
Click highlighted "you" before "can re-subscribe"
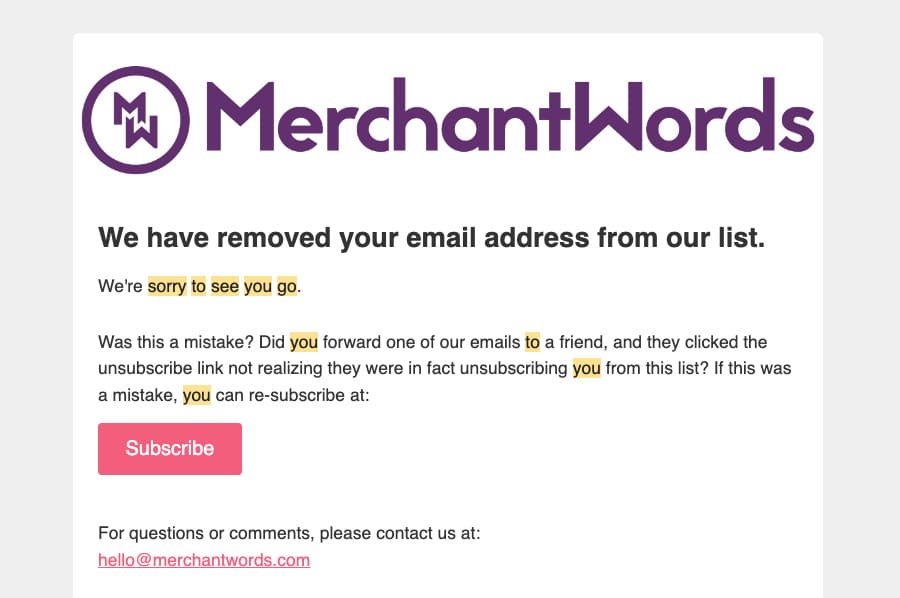pyautogui.click(x=197, y=395)
